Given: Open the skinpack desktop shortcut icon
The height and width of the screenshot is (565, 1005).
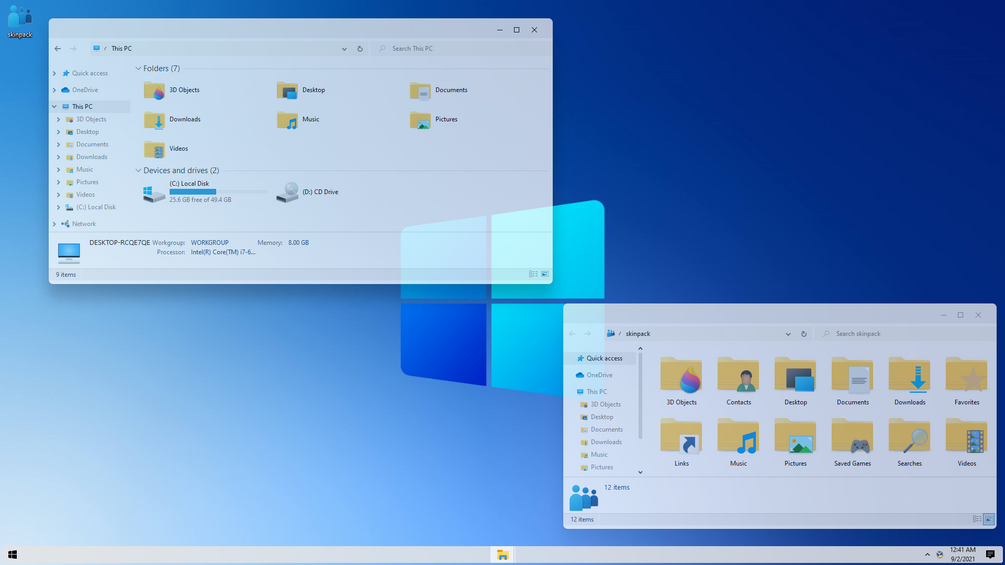Looking at the screenshot, I should (20, 21).
